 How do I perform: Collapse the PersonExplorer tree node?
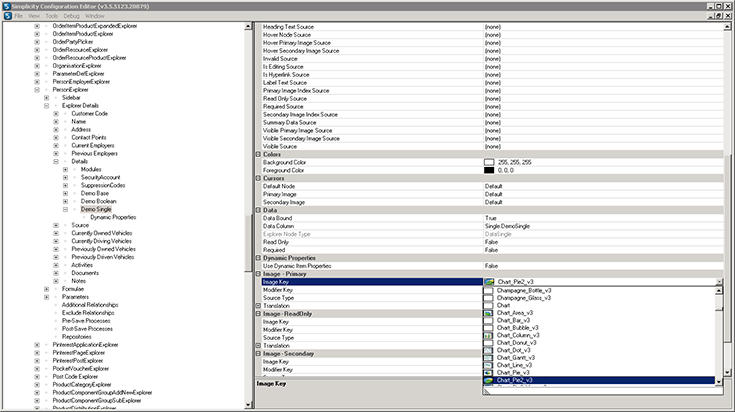37,89
